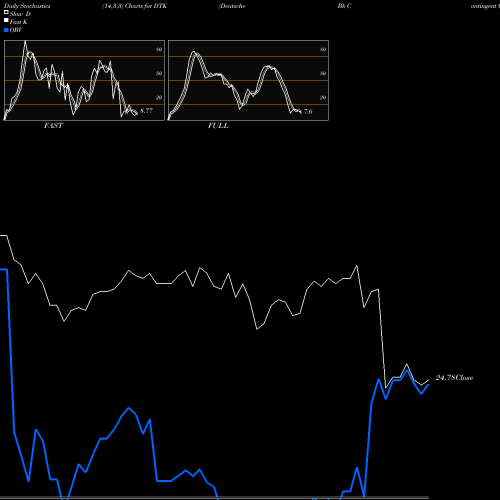Click the 'Bk C' title fragment
Viewport: 500px width, 500px height.
[x=344, y=6]
